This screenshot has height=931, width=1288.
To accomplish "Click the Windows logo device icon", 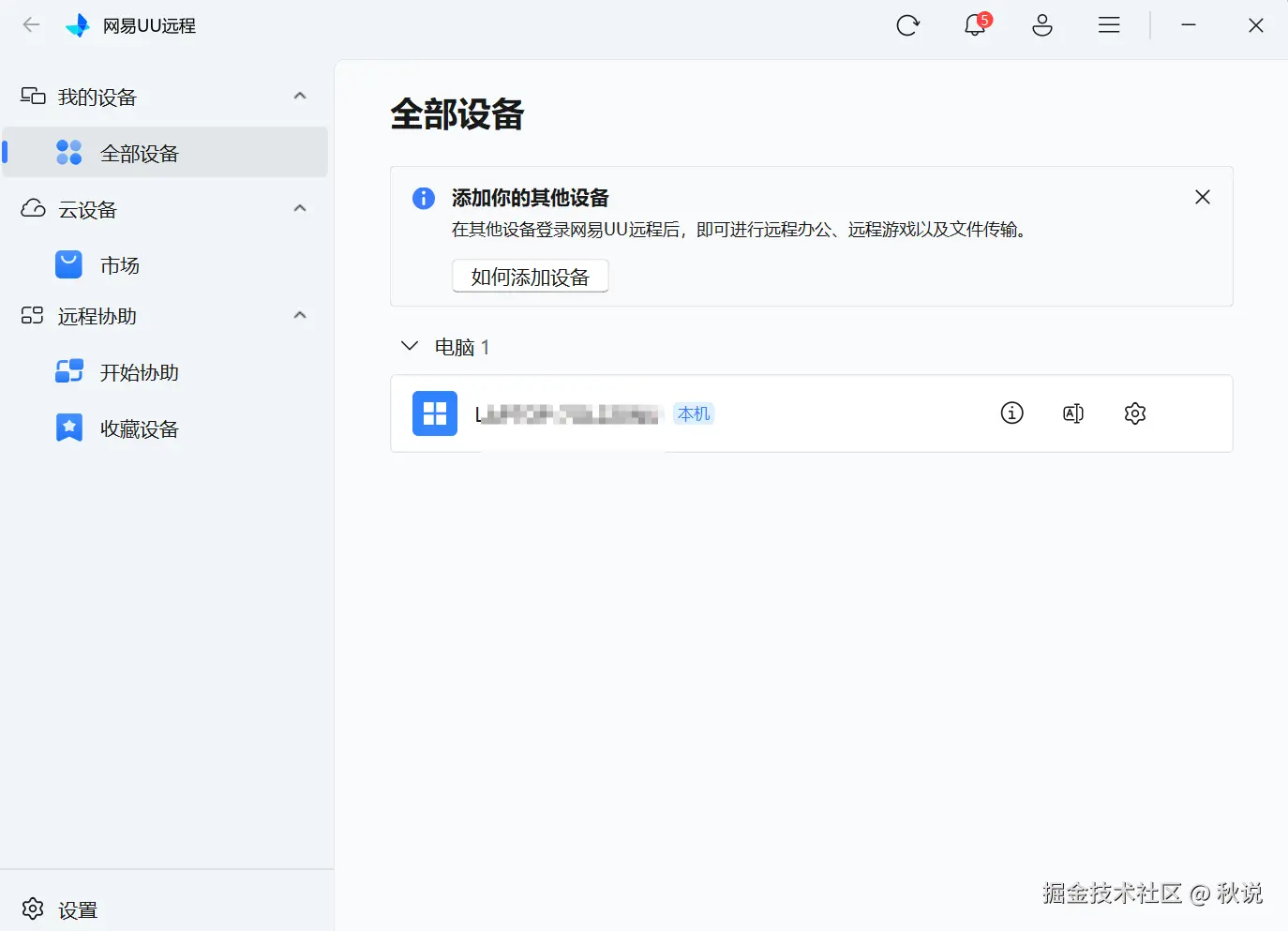I will (x=435, y=413).
